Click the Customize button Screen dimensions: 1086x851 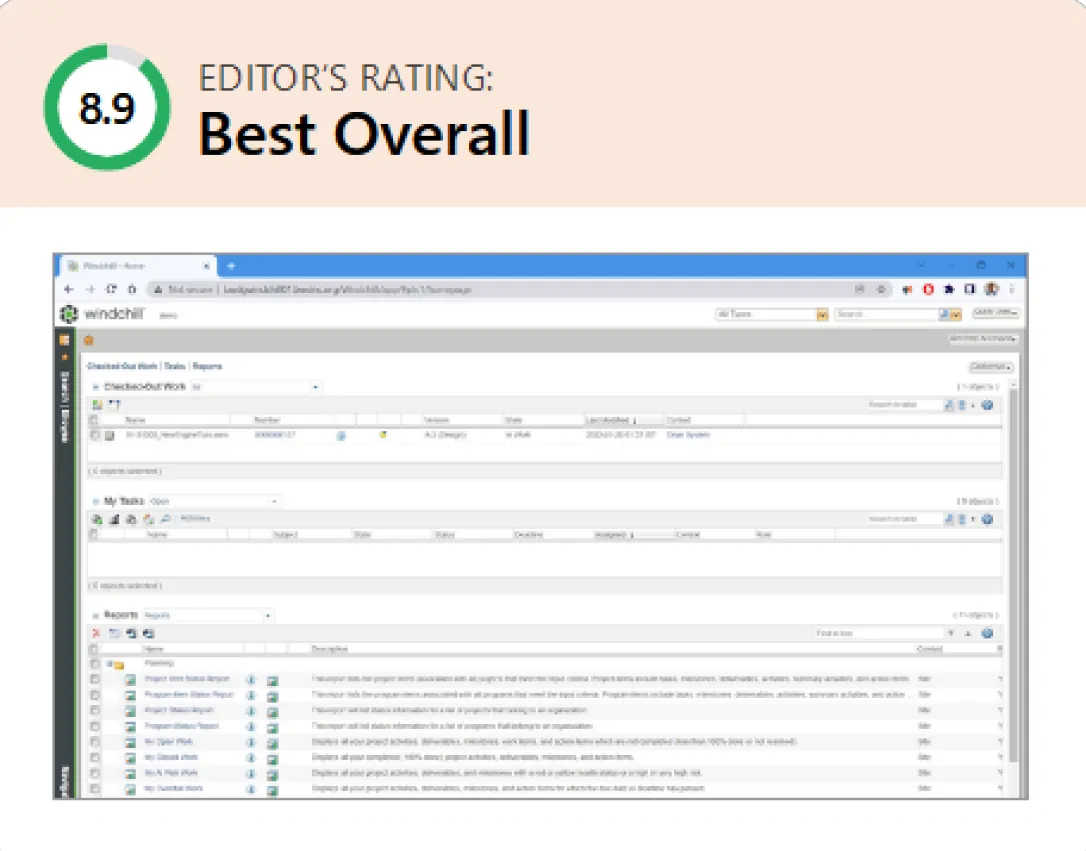point(990,367)
